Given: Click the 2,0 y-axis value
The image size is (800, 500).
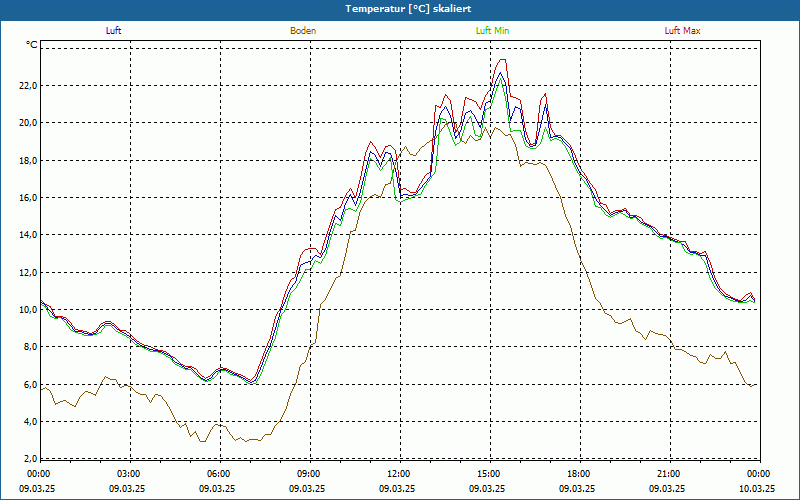Looking at the screenshot, I should 31,458.
